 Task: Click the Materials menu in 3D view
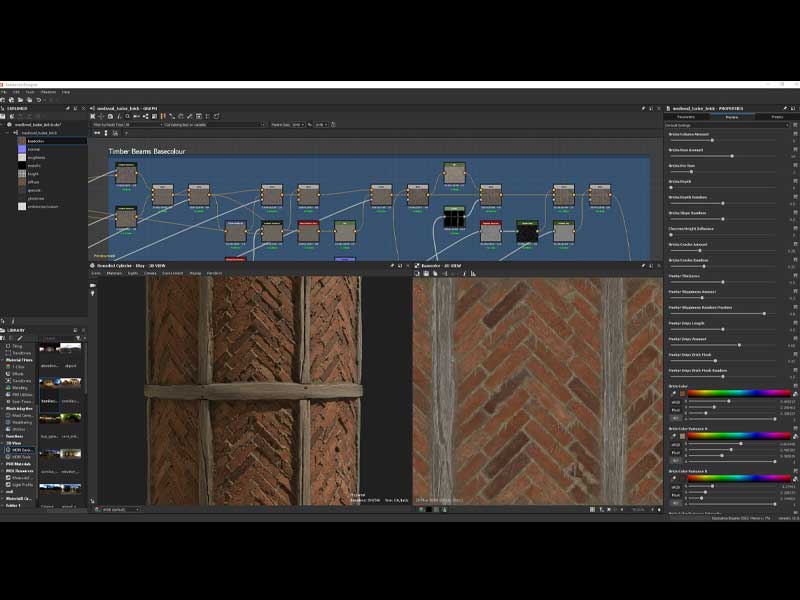click(114, 273)
